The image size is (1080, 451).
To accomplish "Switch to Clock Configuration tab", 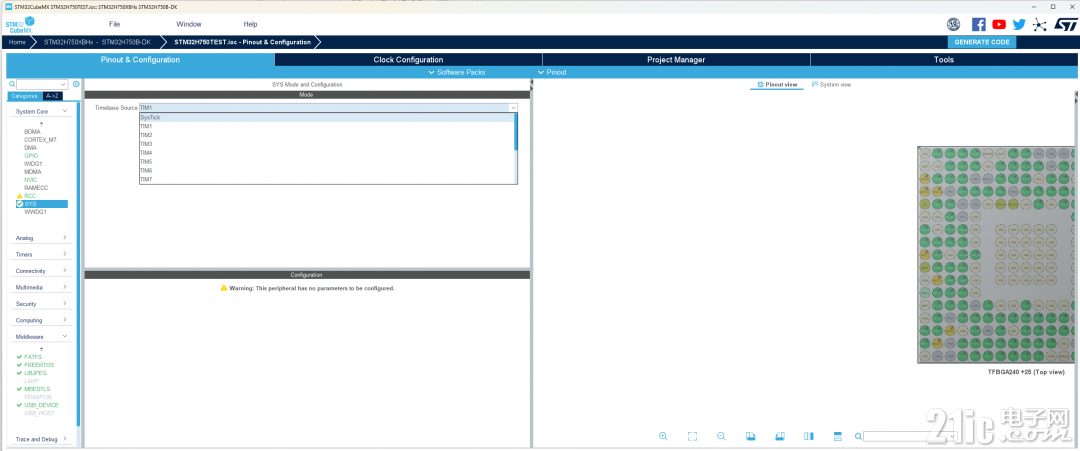I will [x=408, y=60].
